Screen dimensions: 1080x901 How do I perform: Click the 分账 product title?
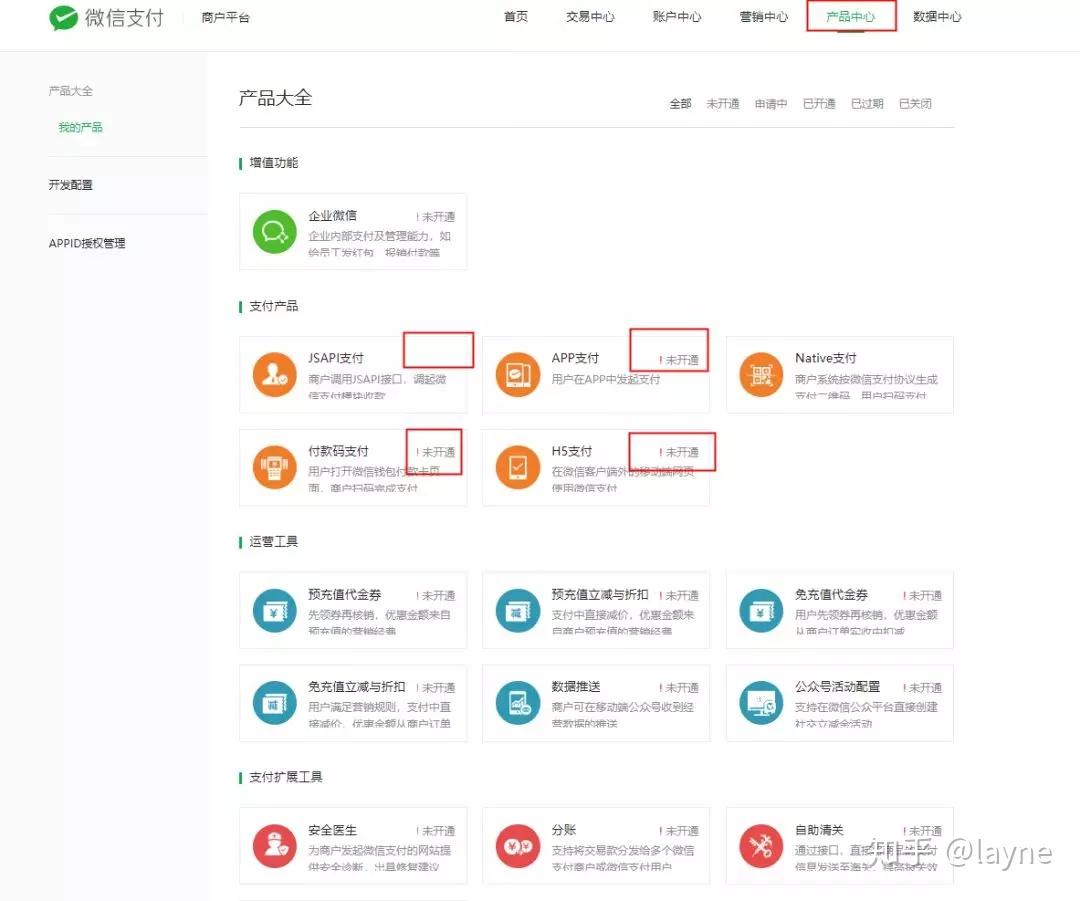coord(563,830)
